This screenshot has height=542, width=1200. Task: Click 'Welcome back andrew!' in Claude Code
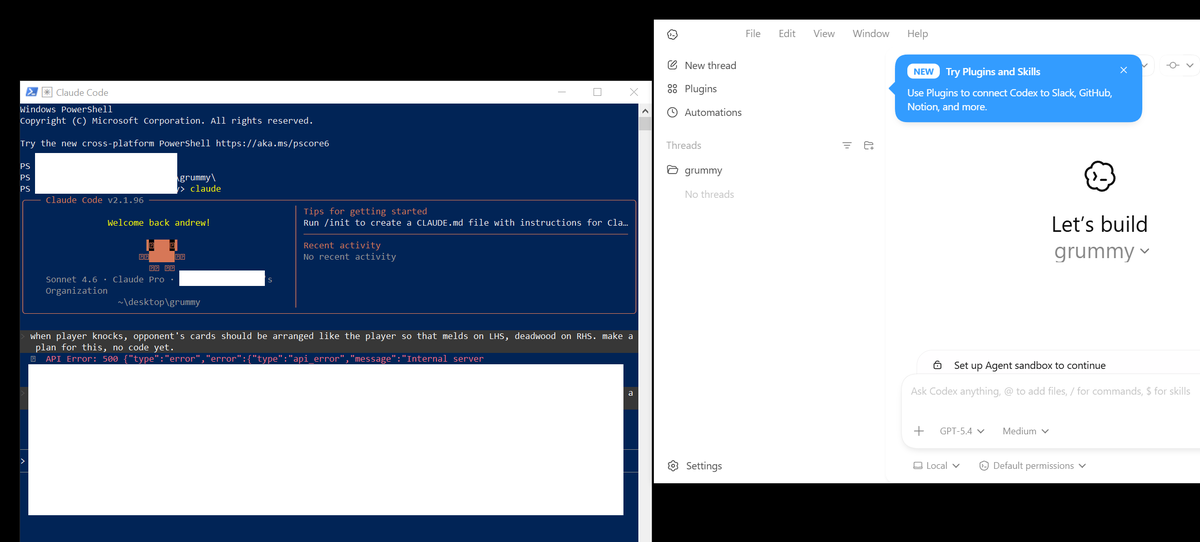pyautogui.click(x=159, y=223)
